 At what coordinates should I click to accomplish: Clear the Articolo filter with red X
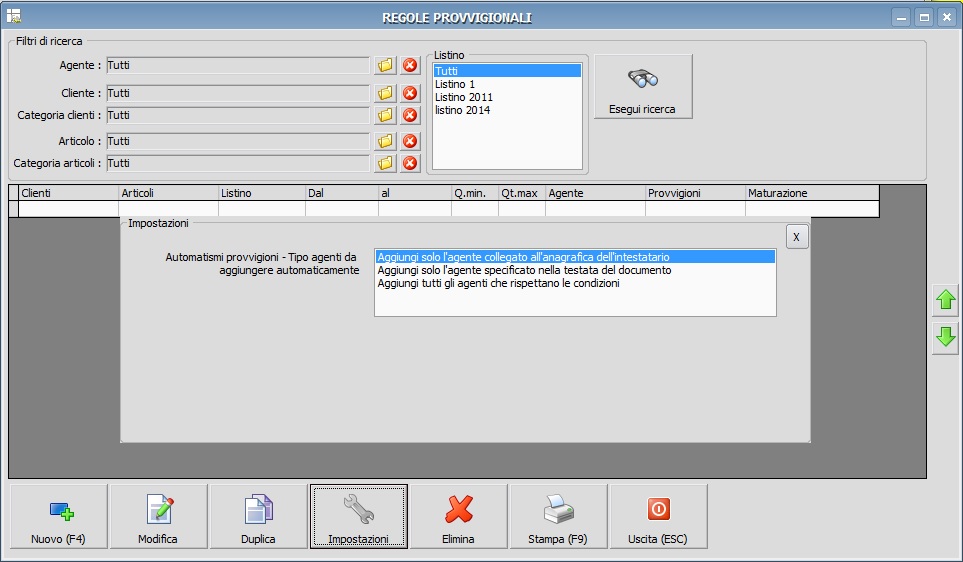point(410,141)
